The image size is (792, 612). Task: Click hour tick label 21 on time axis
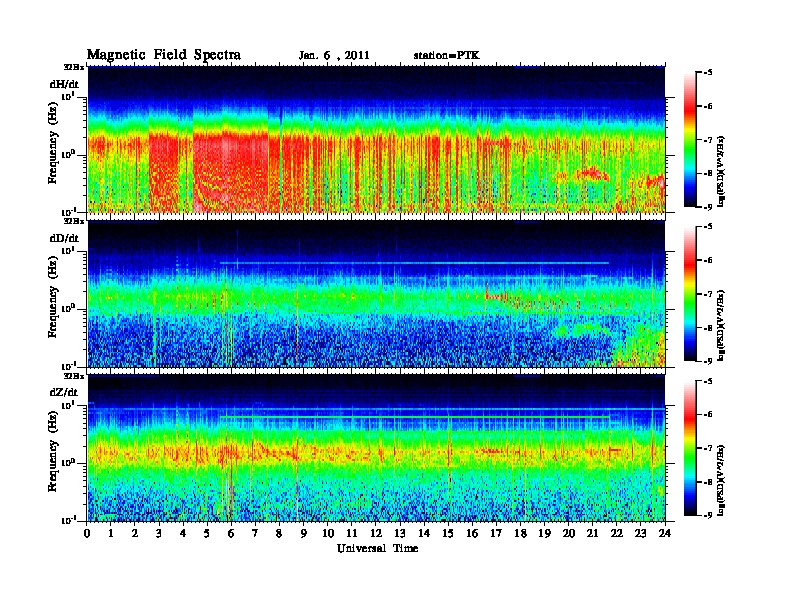point(592,533)
